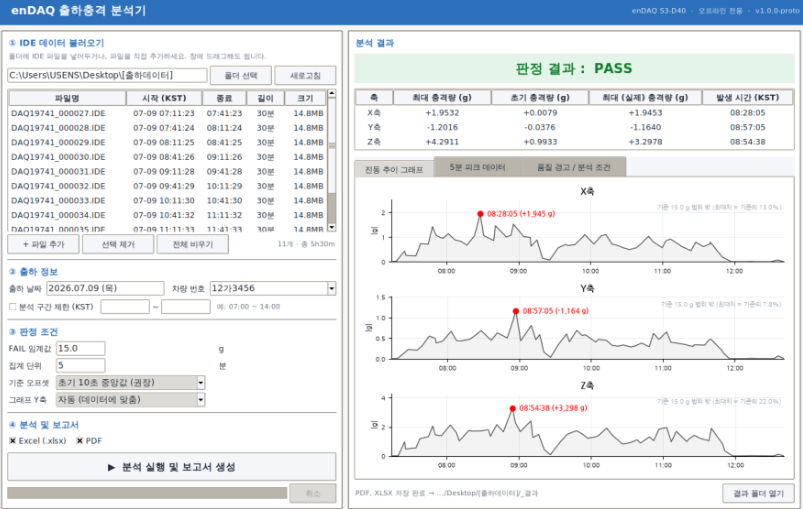Click the folder path input field
The height and width of the screenshot is (509, 803).
(x=108, y=75)
